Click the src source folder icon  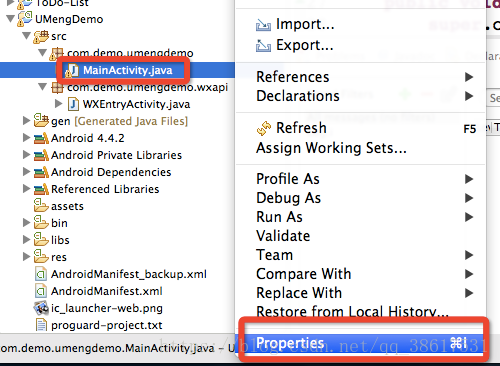click(41, 36)
